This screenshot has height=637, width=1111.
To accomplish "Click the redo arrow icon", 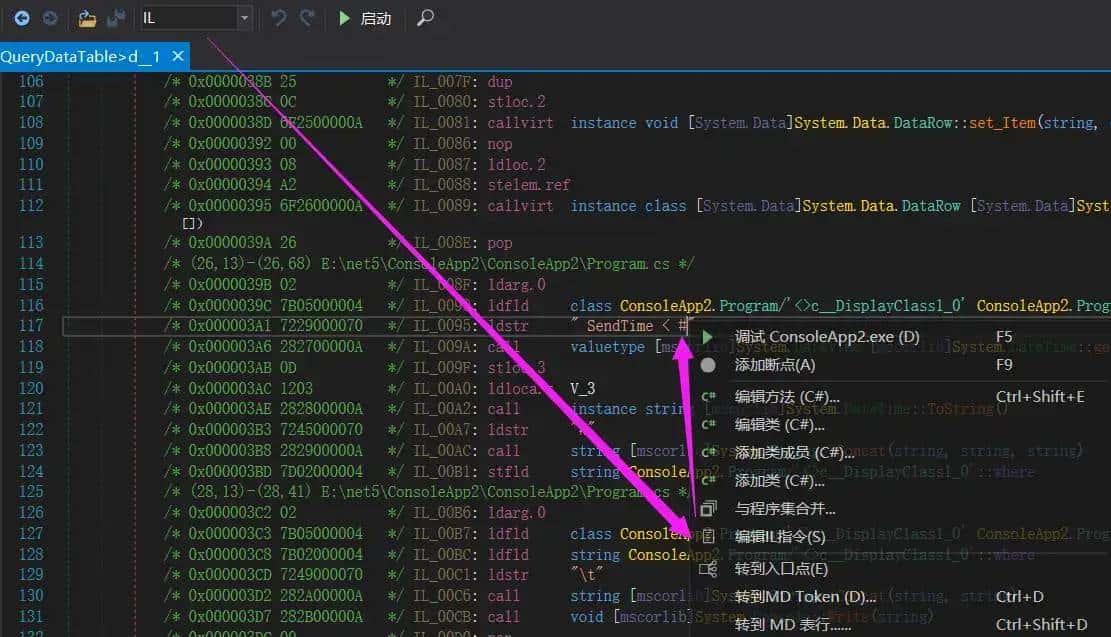I will [306, 17].
